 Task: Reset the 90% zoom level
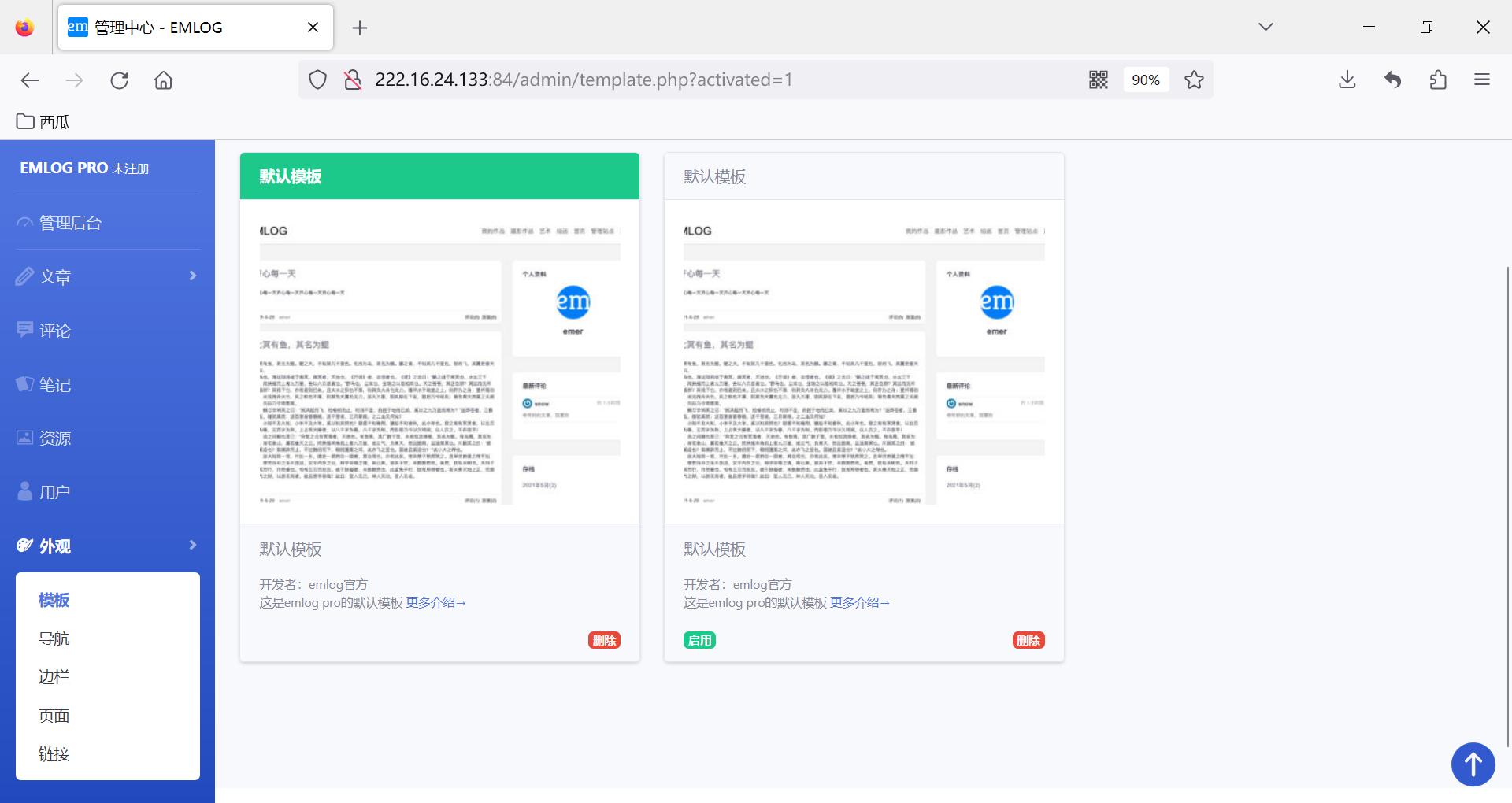tap(1146, 80)
